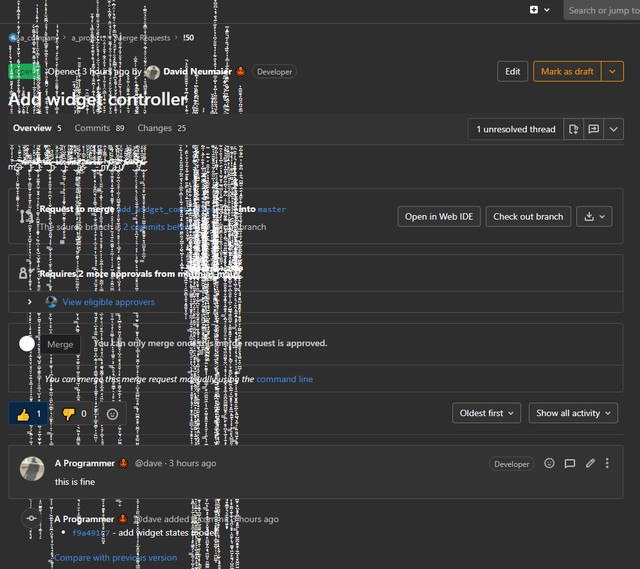Click Open in Web IDE button
Viewport: 640px width, 569px height.
pyautogui.click(x=439, y=217)
